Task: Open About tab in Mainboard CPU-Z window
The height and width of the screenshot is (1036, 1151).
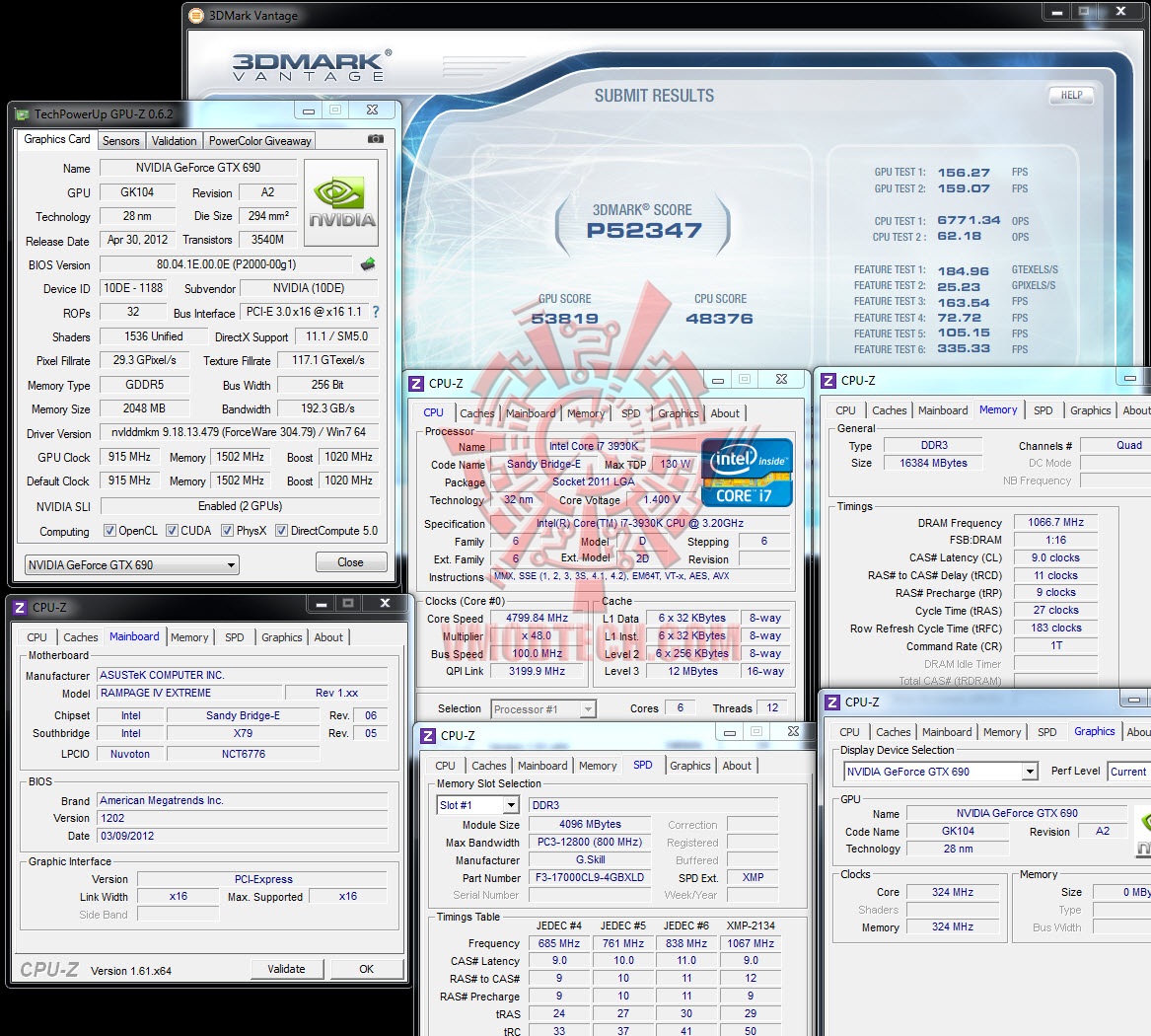Action: [x=328, y=637]
